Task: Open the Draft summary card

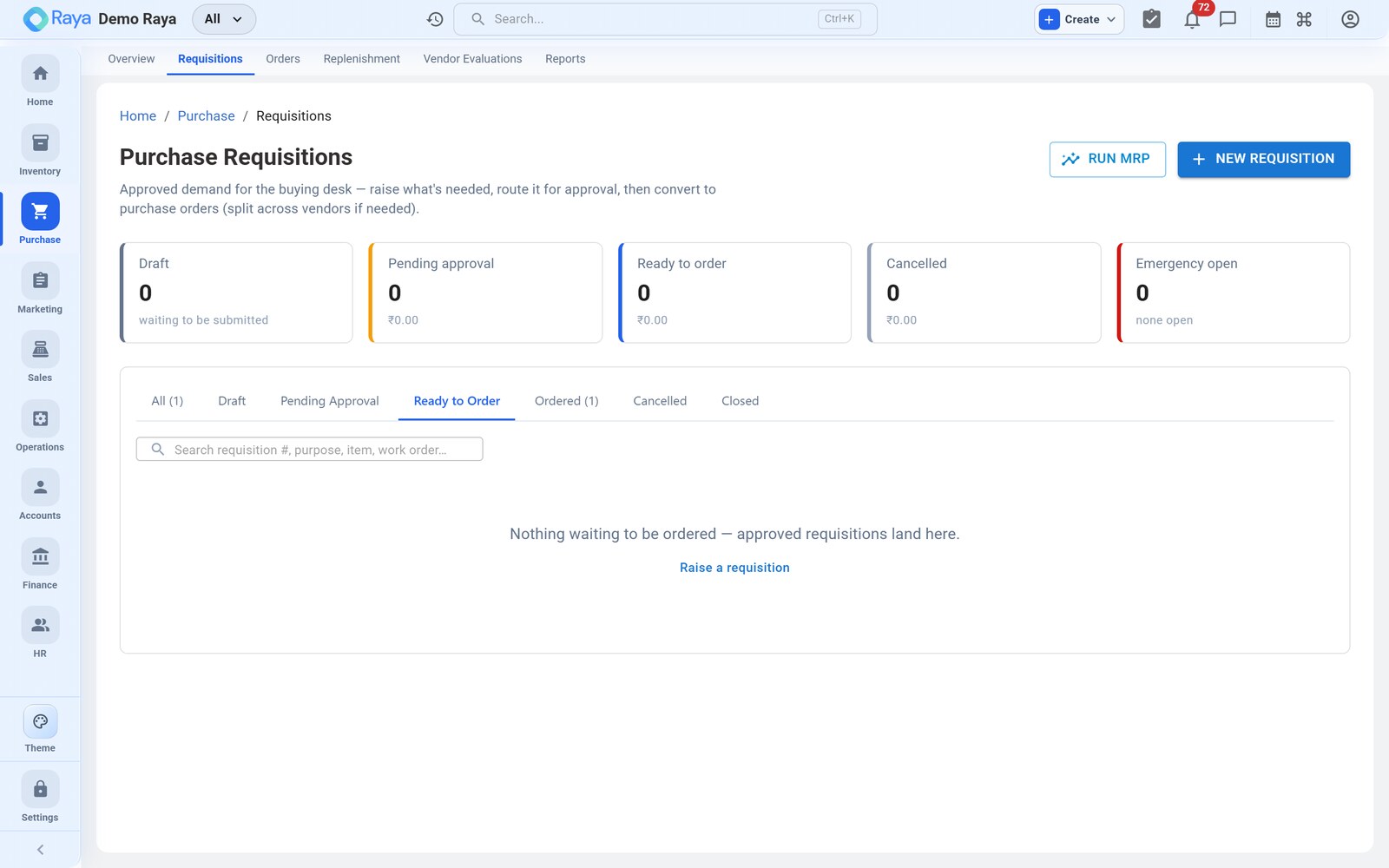Action: pyautogui.click(x=236, y=293)
